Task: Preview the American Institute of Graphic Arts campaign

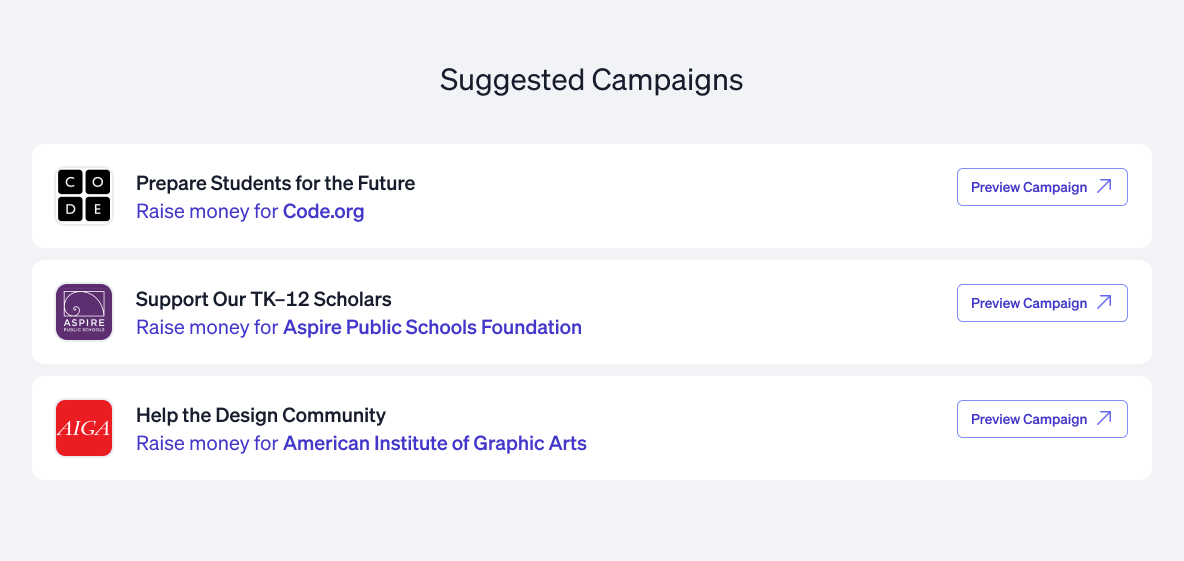Action: [x=1042, y=419]
